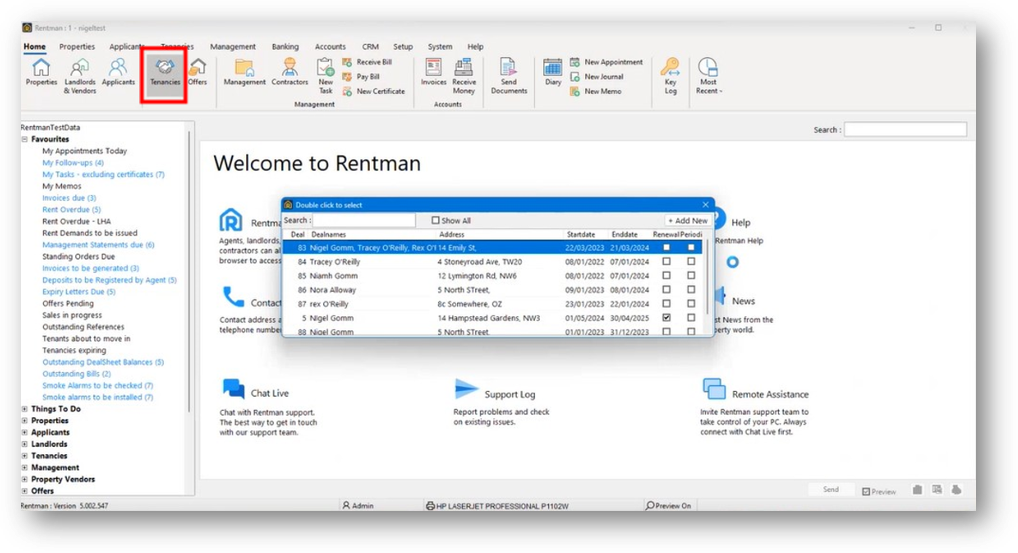Collapse the Favourites tree node
Image resolution: width=1018 pixels, height=553 pixels.
[25, 140]
